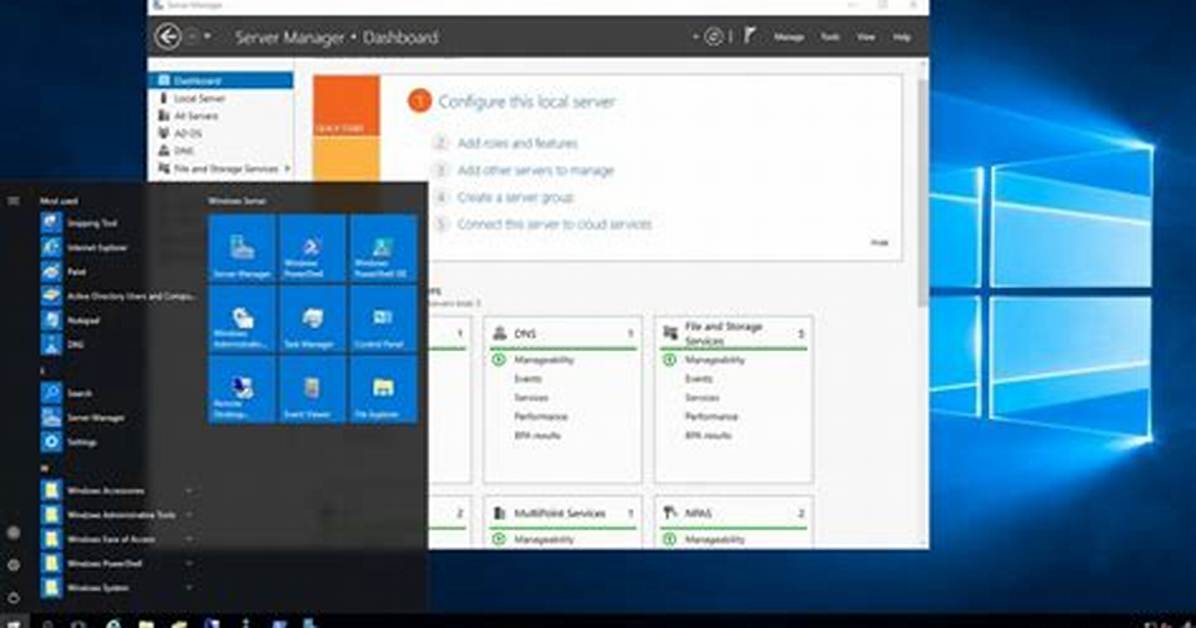Click the back arrow in Server Manager header
The image size is (1196, 628).
(168, 36)
